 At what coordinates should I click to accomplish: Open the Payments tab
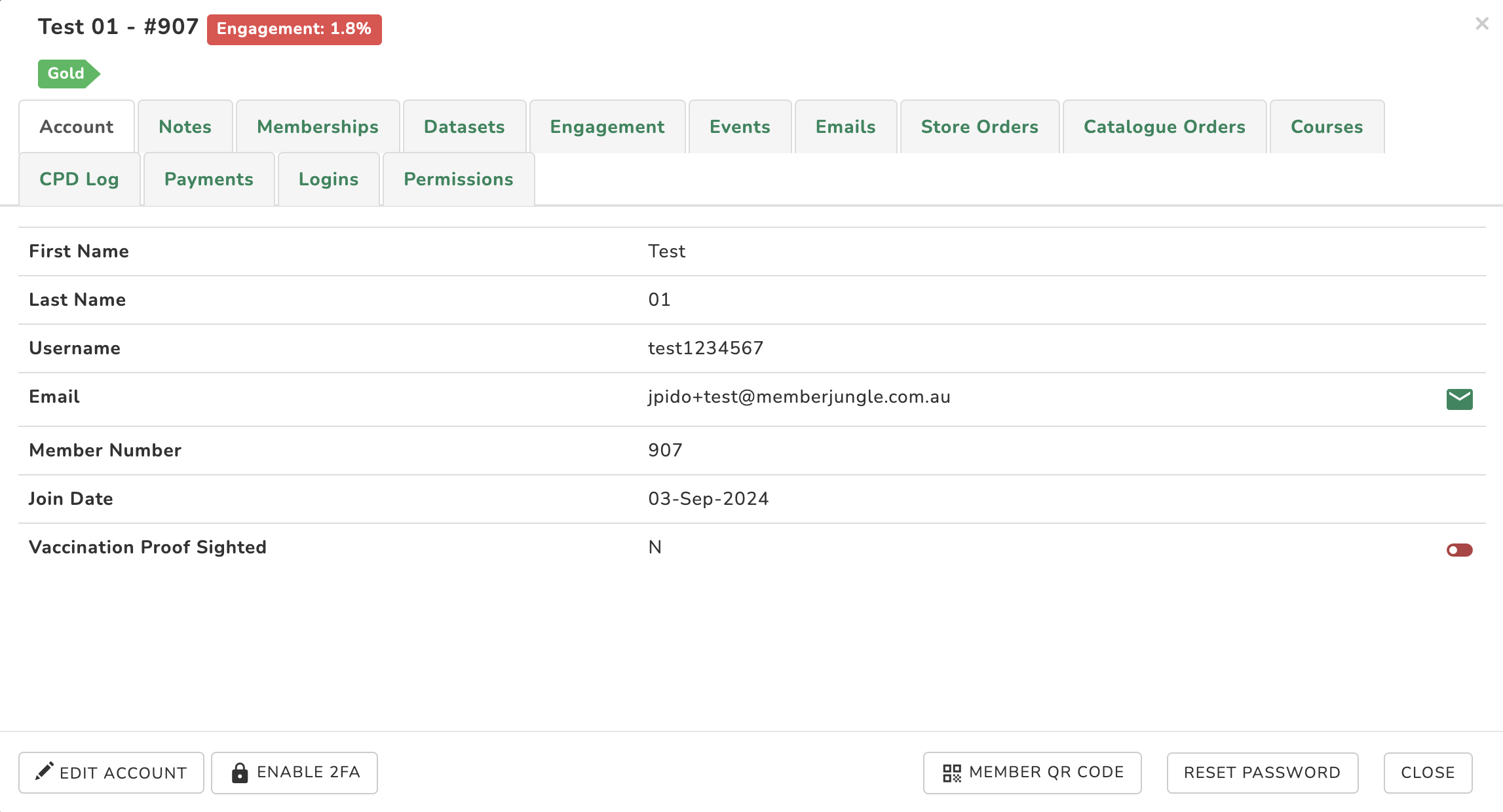[x=208, y=179]
